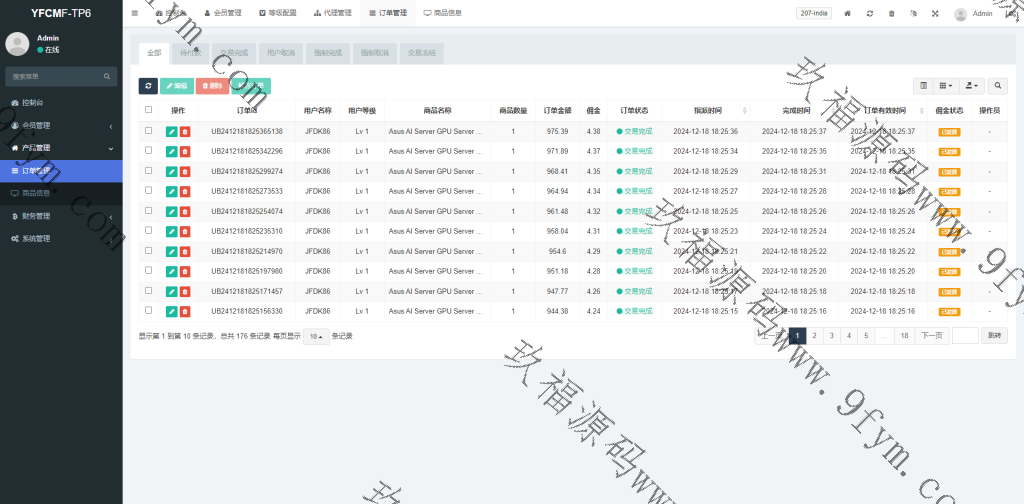The height and width of the screenshot is (504, 1024).
Task: Select the checkbox for order UB2412181825156330
Action: 149,310
